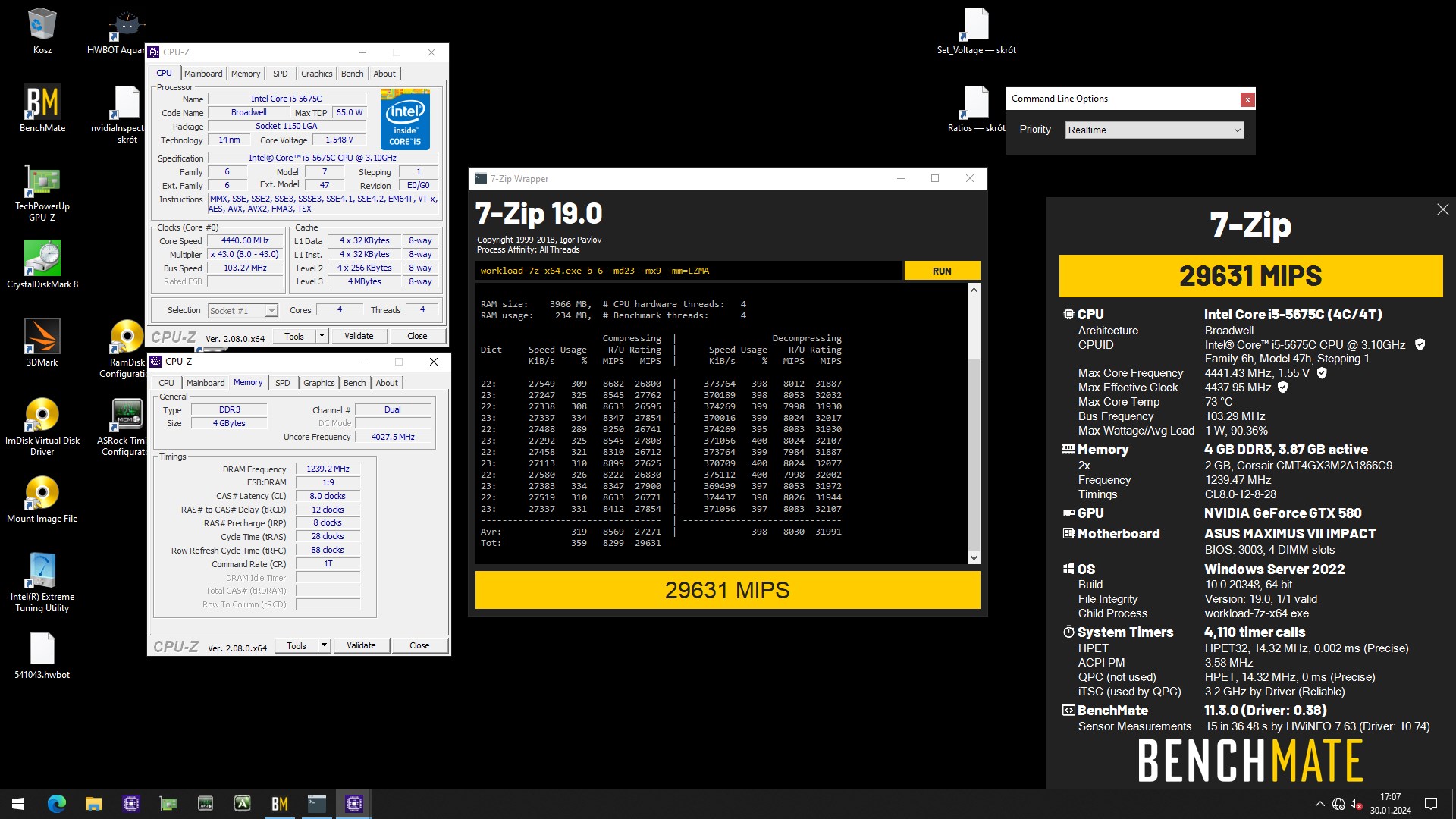Launch BenchMate desktop icon
Screen dimensions: 1456x819
pos(42,108)
